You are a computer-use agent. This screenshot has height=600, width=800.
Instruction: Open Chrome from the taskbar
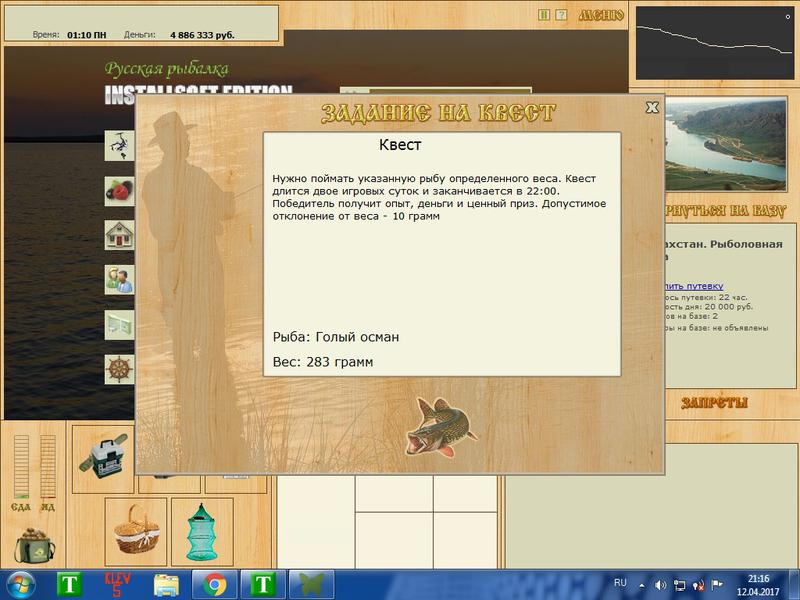point(215,585)
